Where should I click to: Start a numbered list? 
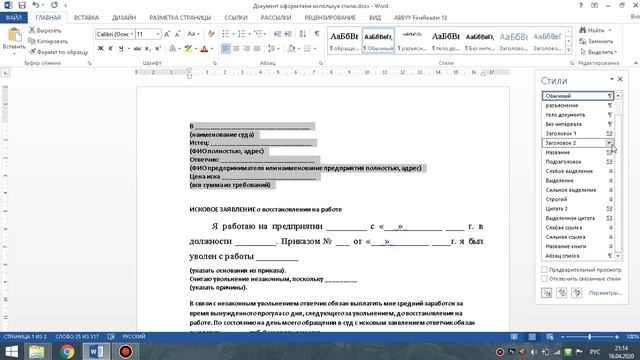(x=242, y=34)
